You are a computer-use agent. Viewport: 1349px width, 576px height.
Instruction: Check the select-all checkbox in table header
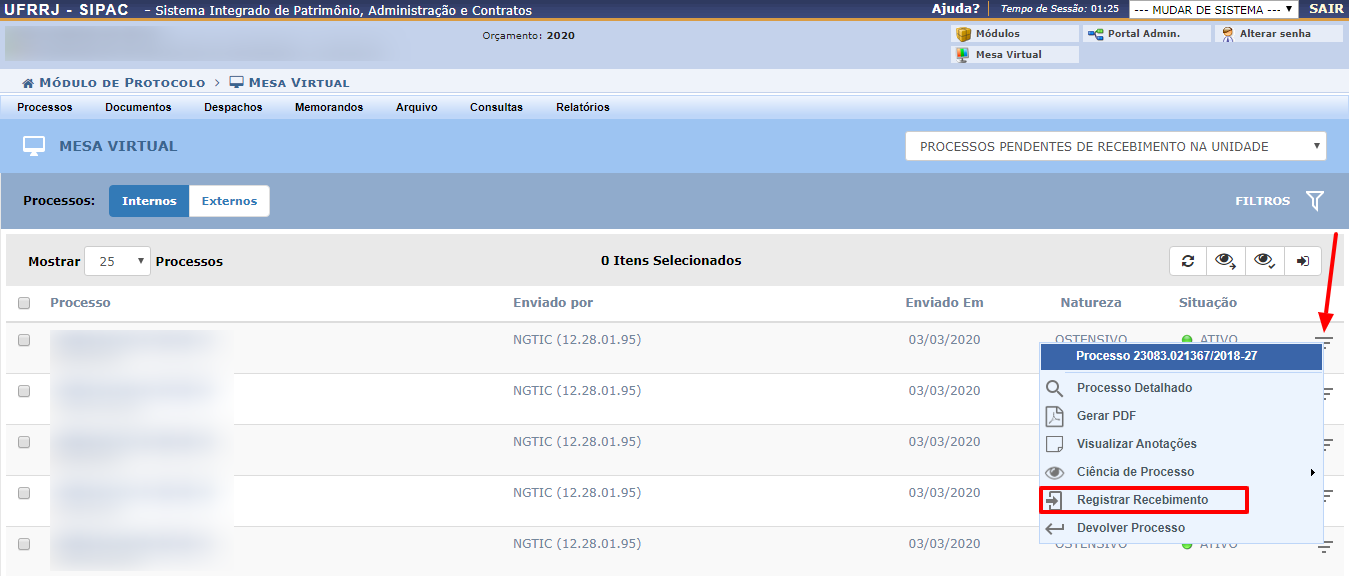tap(24, 303)
